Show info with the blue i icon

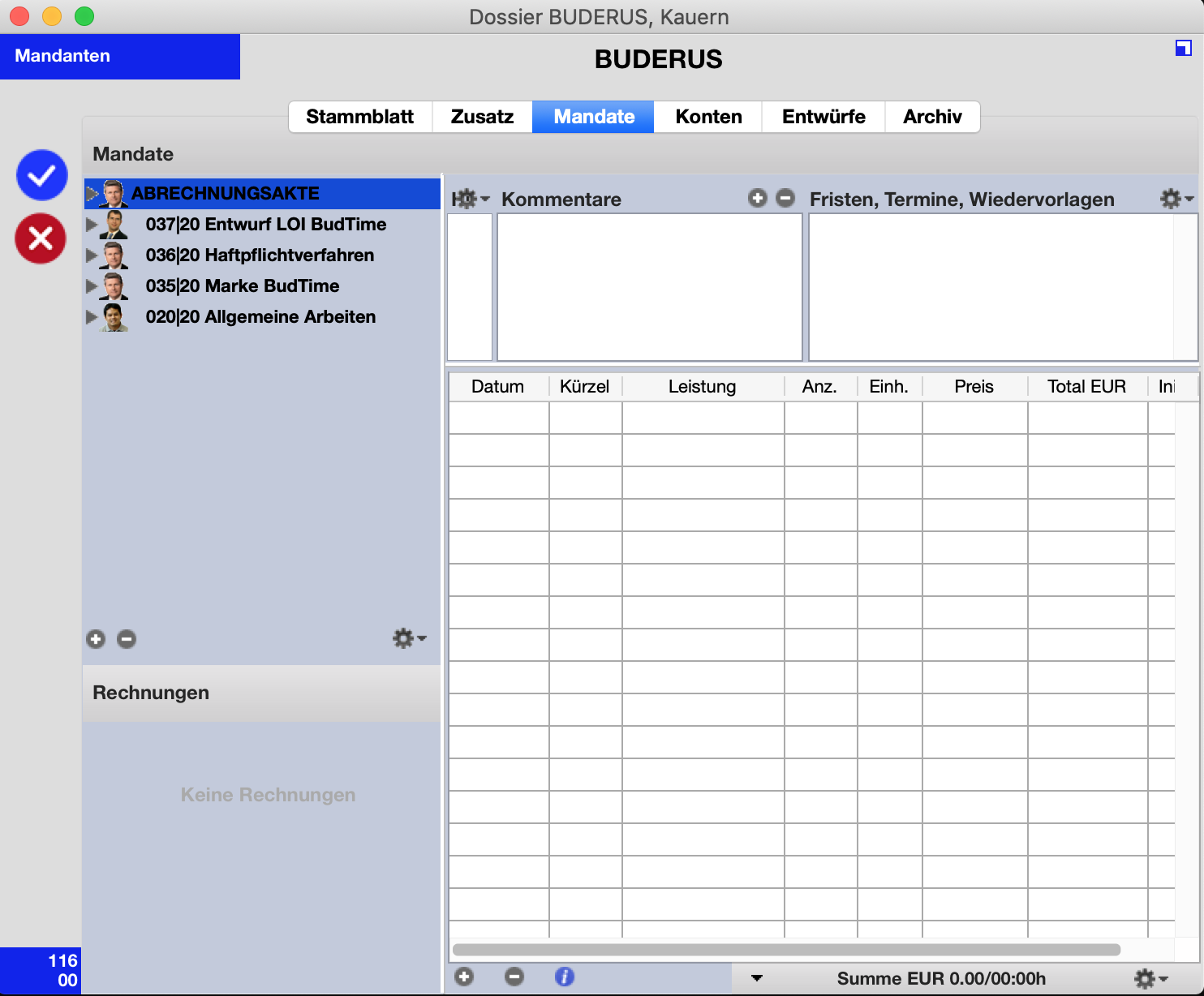565,977
